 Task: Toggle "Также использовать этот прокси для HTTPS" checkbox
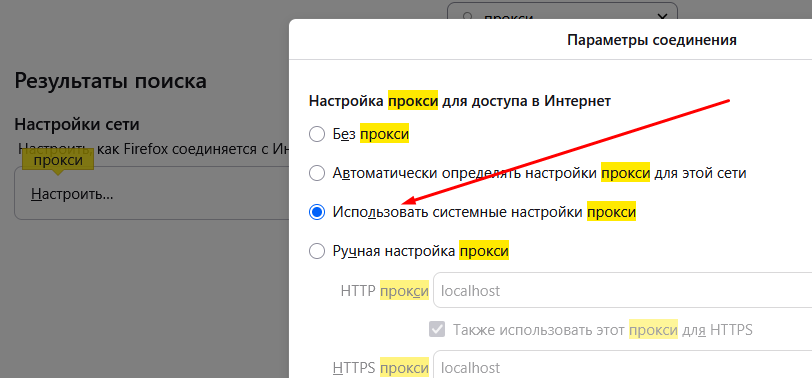[437, 329]
